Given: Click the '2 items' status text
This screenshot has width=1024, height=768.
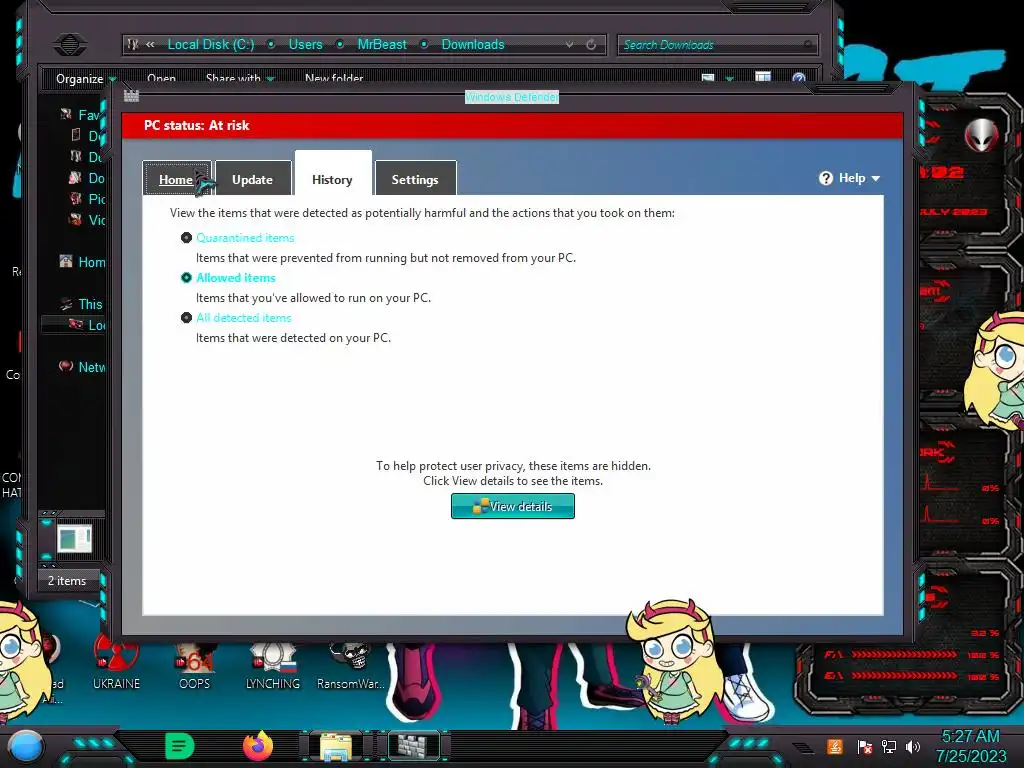Looking at the screenshot, I should click(67, 581).
